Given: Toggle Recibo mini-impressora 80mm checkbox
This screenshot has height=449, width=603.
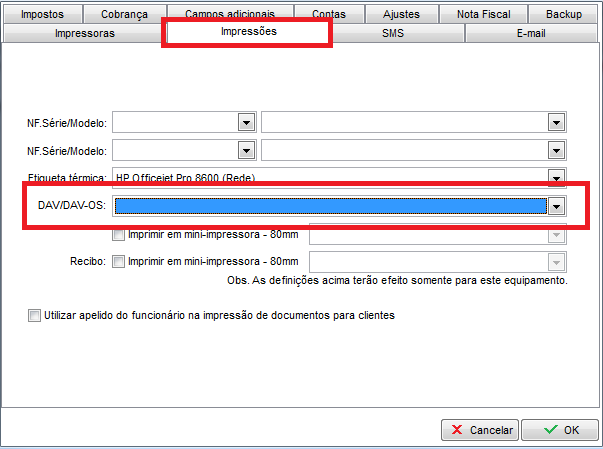Looking at the screenshot, I should 120,262.
